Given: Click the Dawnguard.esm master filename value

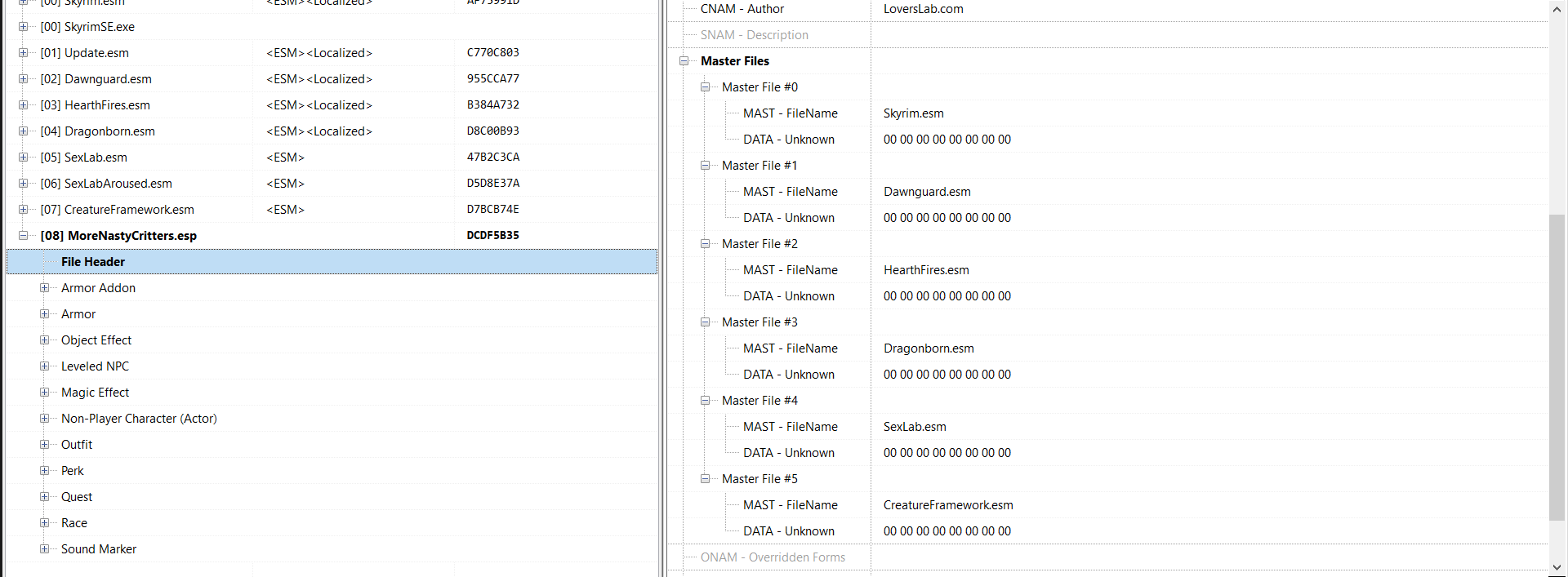Looking at the screenshot, I should click(927, 192).
